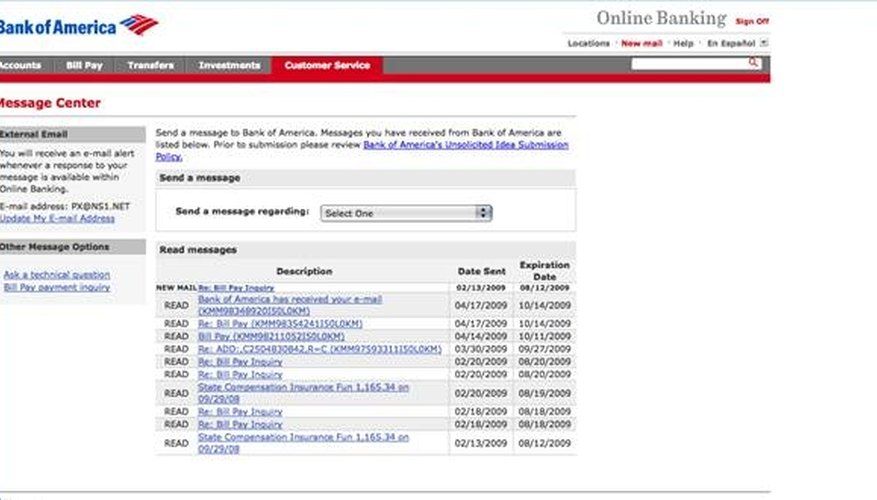
Task: Click the Send a message heading
Action: click(200, 178)
